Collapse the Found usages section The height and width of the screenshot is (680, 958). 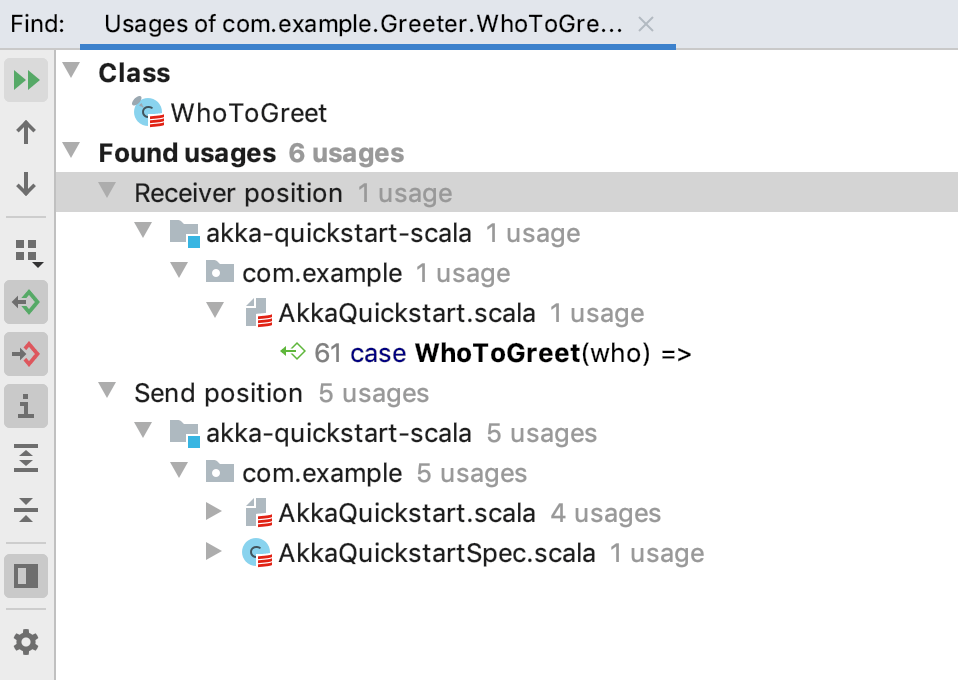coord(70,152)
